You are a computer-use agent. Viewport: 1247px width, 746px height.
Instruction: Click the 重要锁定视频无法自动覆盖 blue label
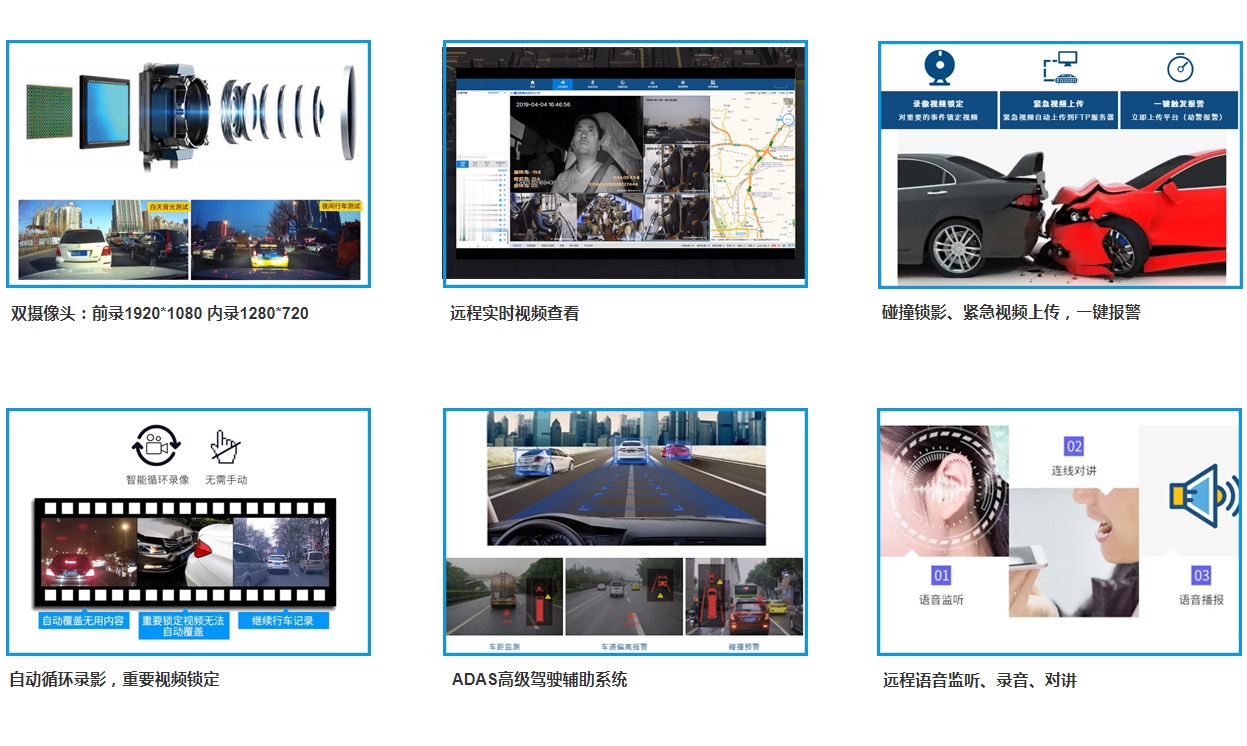[x=183, y=626]
